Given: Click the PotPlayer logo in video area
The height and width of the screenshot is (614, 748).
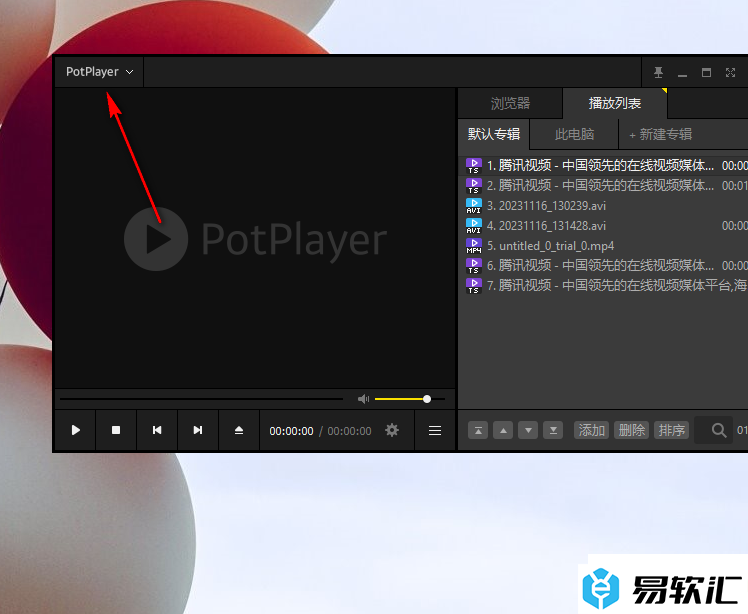Looking at the screenshot, I should (x=256, y=239).
